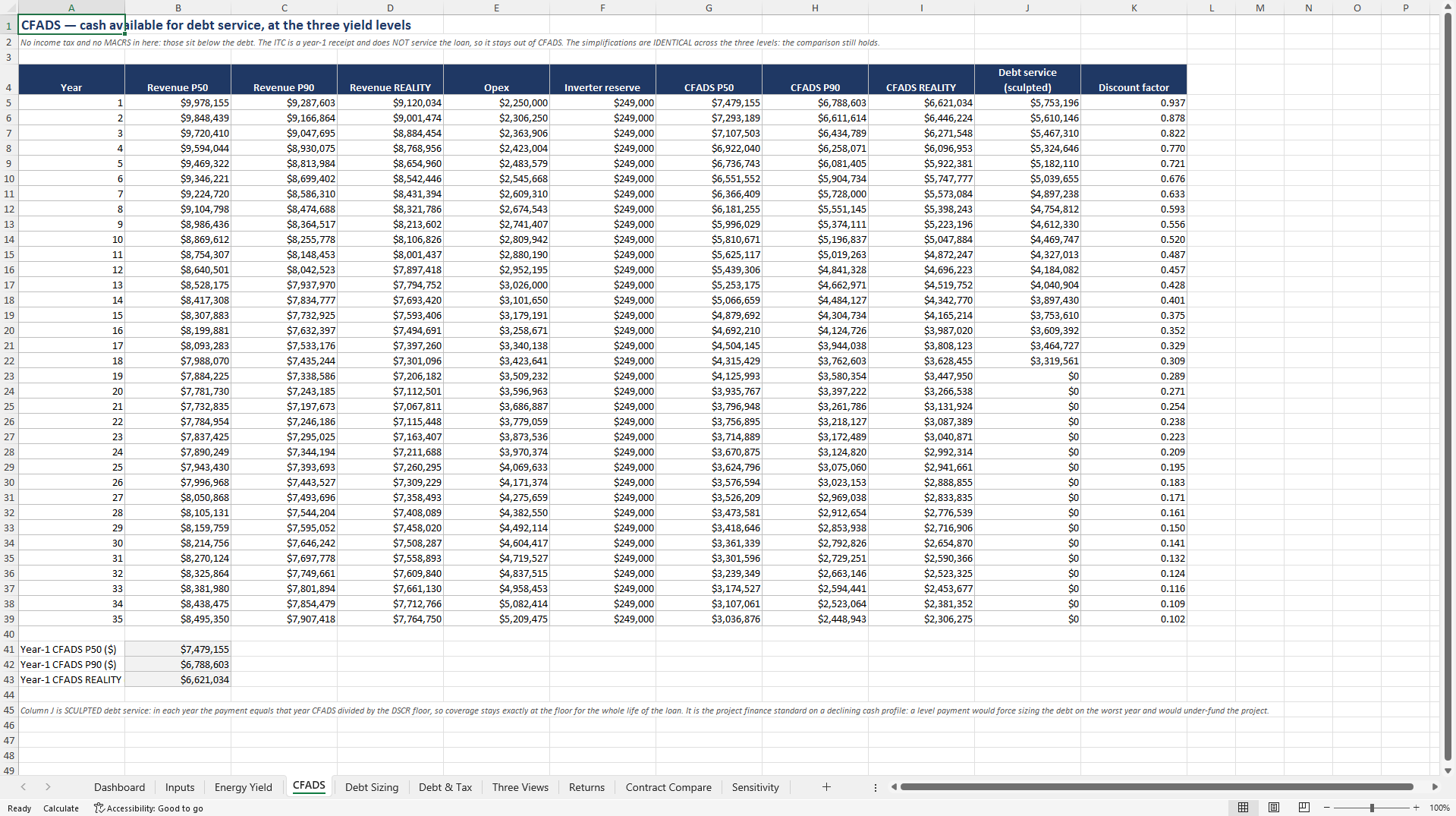
Task: Switch to Normal view icon
Action: click(1243, 808)
